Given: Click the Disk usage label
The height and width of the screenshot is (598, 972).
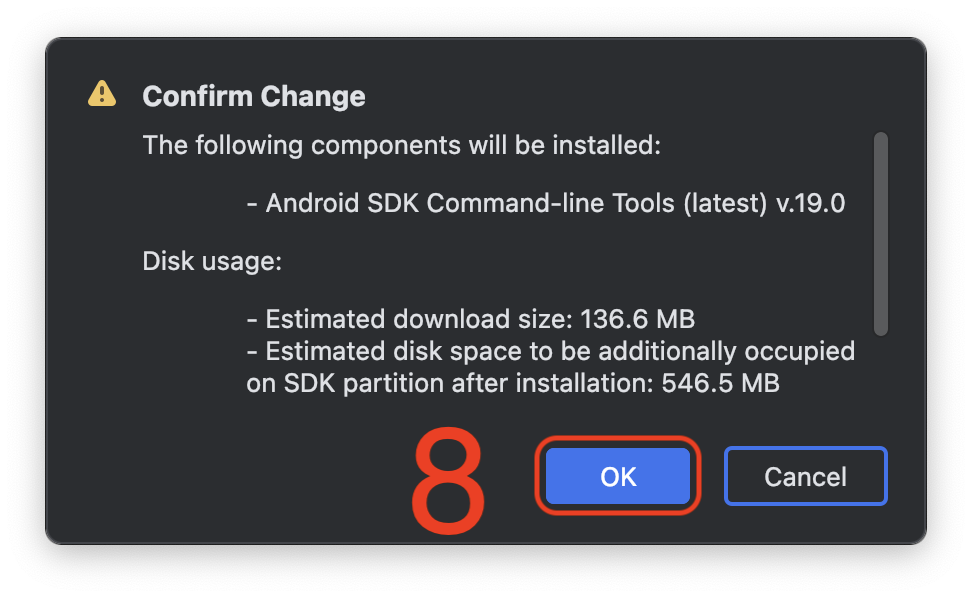Looking at the screenshot, I should click(x=212, y=262).
